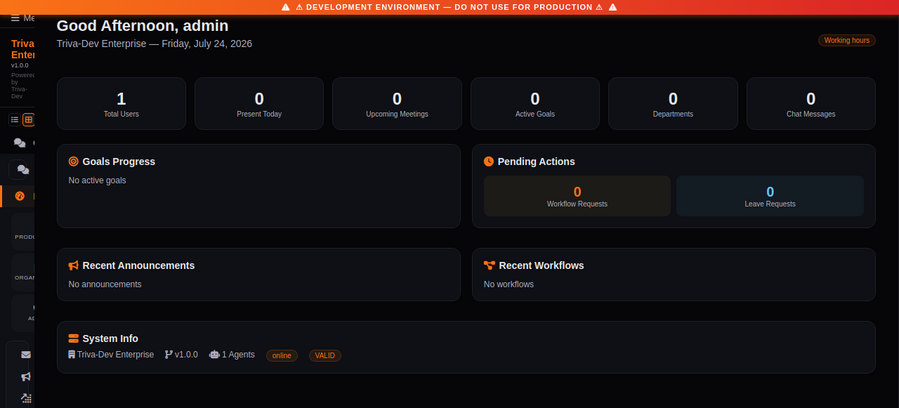Viewport: 899px width, 408px height.
Task: Open the Total Users stat card
Action: [122, 104]
